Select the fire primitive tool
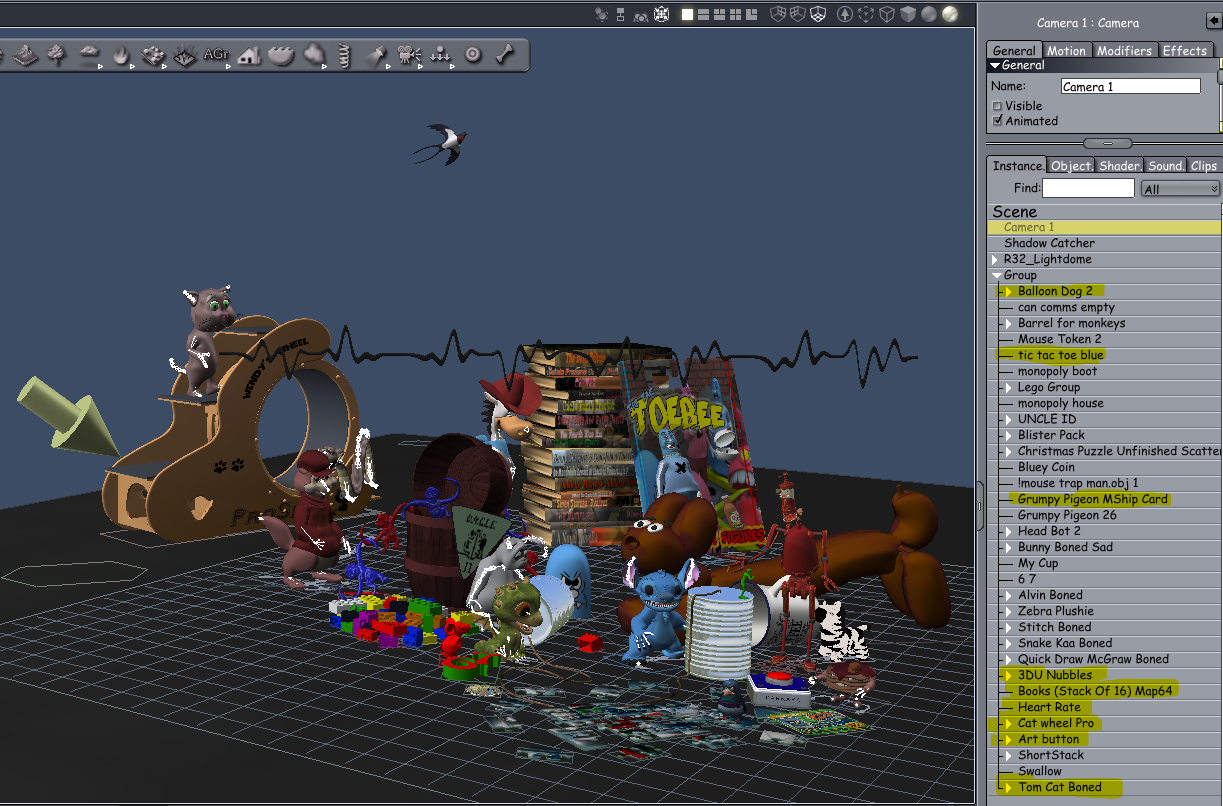 [x=121, y=55]
